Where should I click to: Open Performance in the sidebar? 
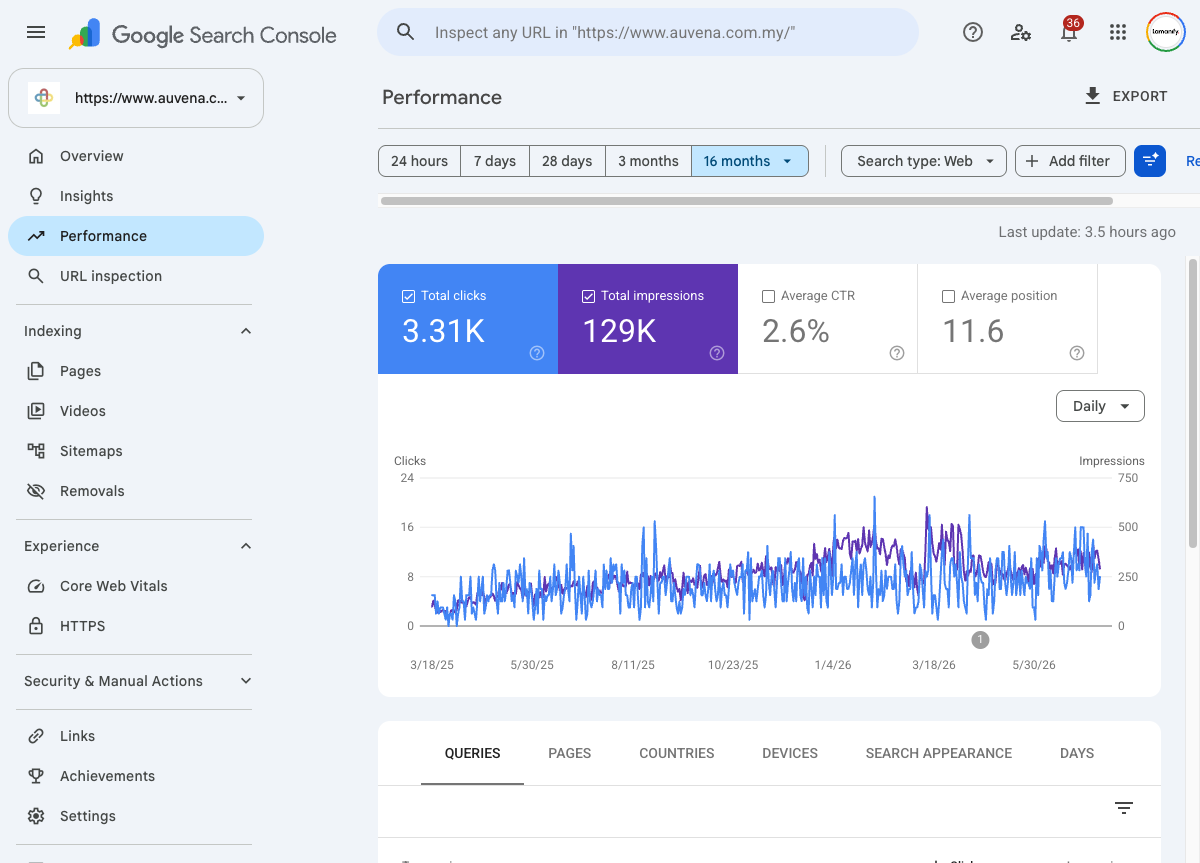click(x=136, y=236)
